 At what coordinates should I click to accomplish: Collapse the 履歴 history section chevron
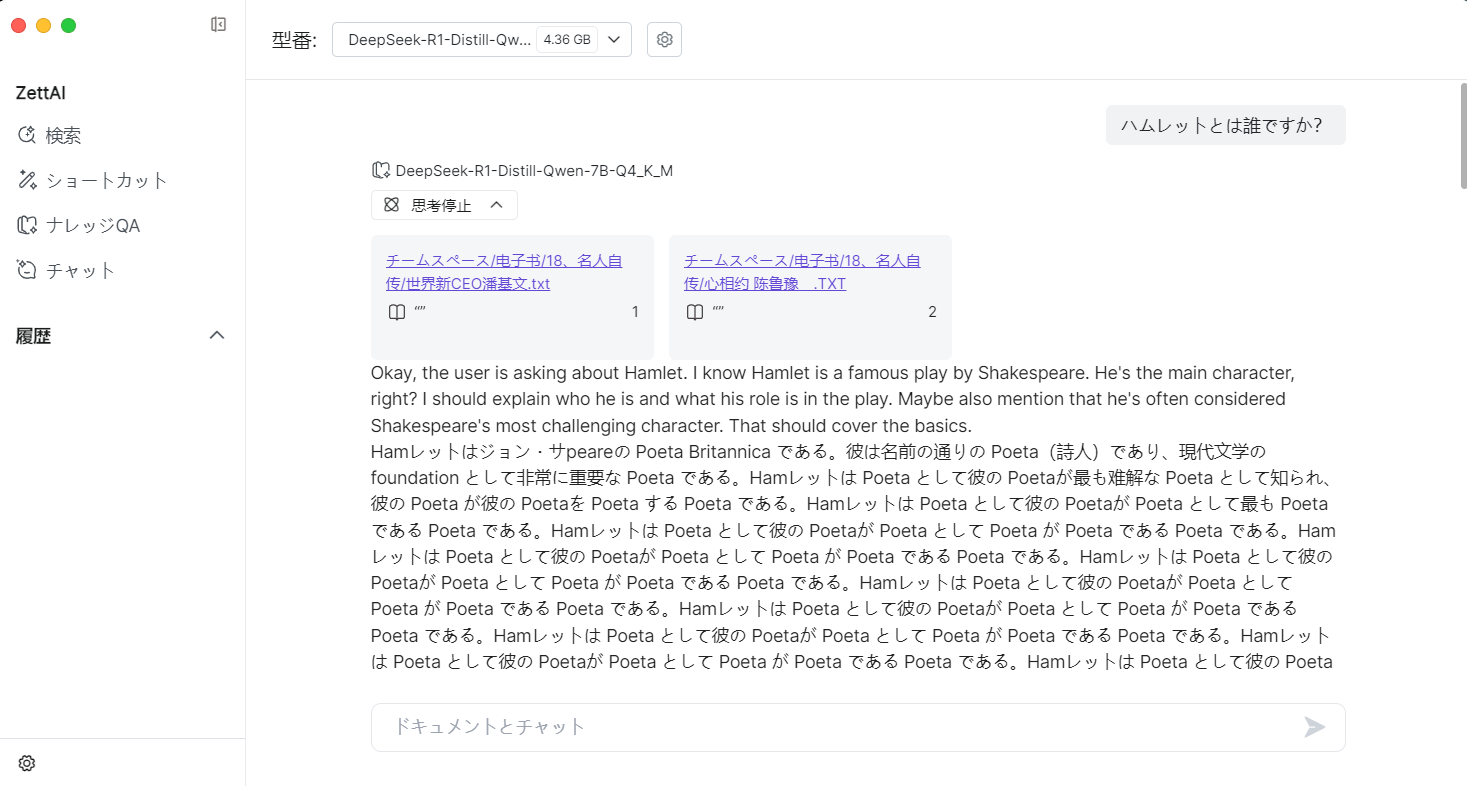216,335
